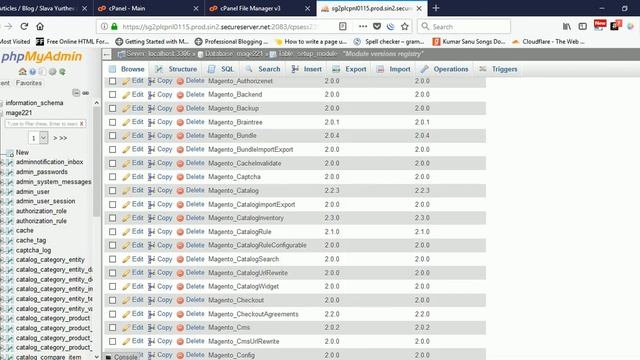Click Copy icon for Magento_Braintree row
This screenshot has height=360, width=640.
[x=151, y=122]
